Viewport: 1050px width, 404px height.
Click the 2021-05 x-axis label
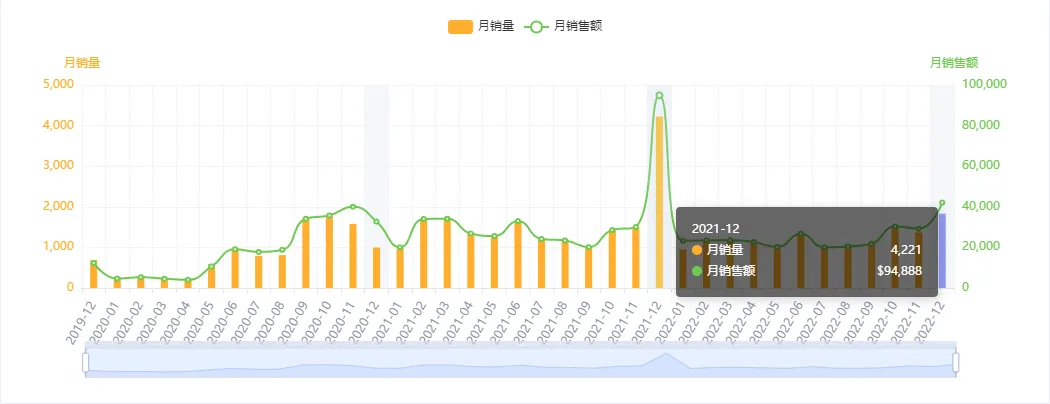tap(483, 321)
